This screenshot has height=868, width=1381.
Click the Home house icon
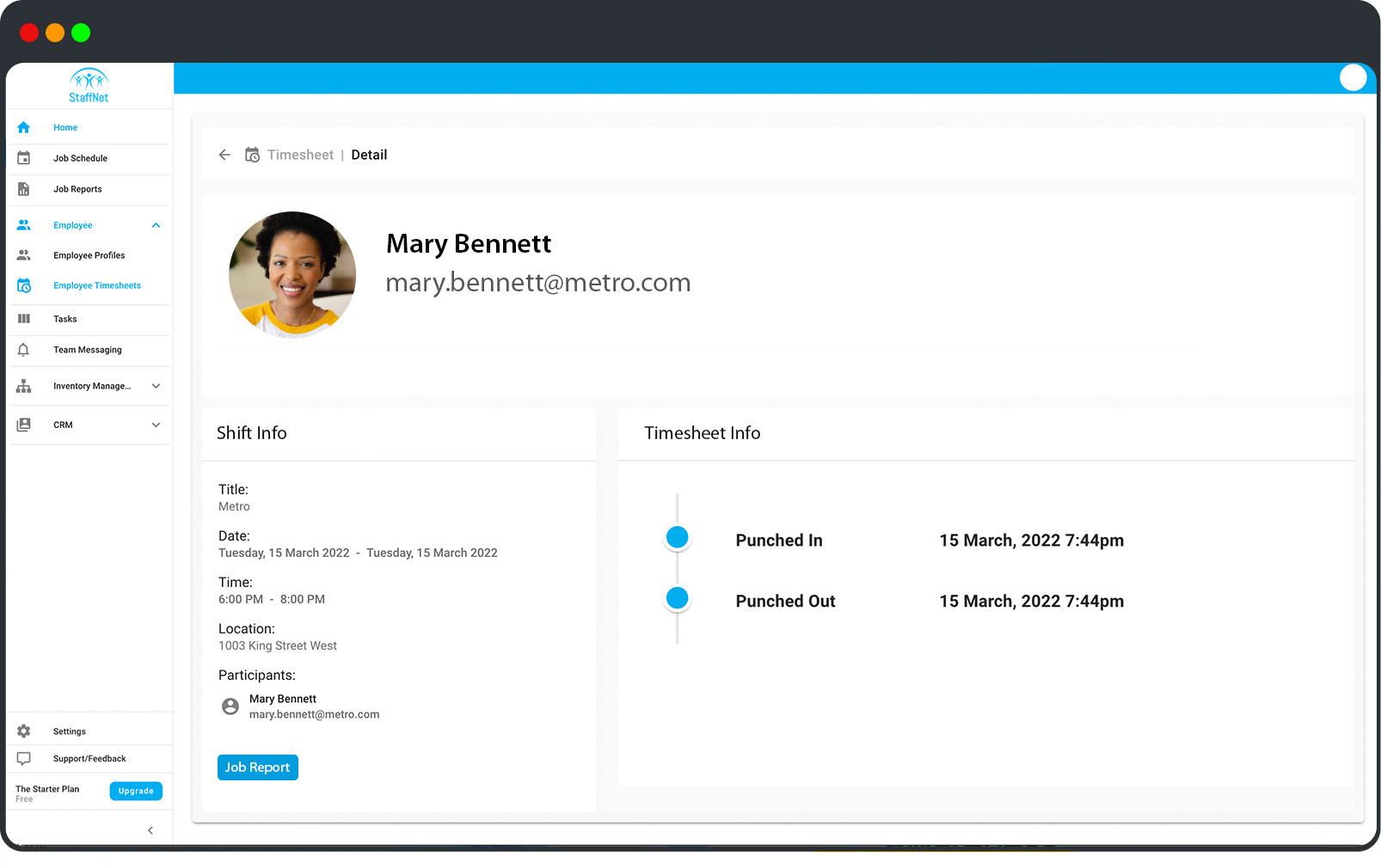(23, 127)
